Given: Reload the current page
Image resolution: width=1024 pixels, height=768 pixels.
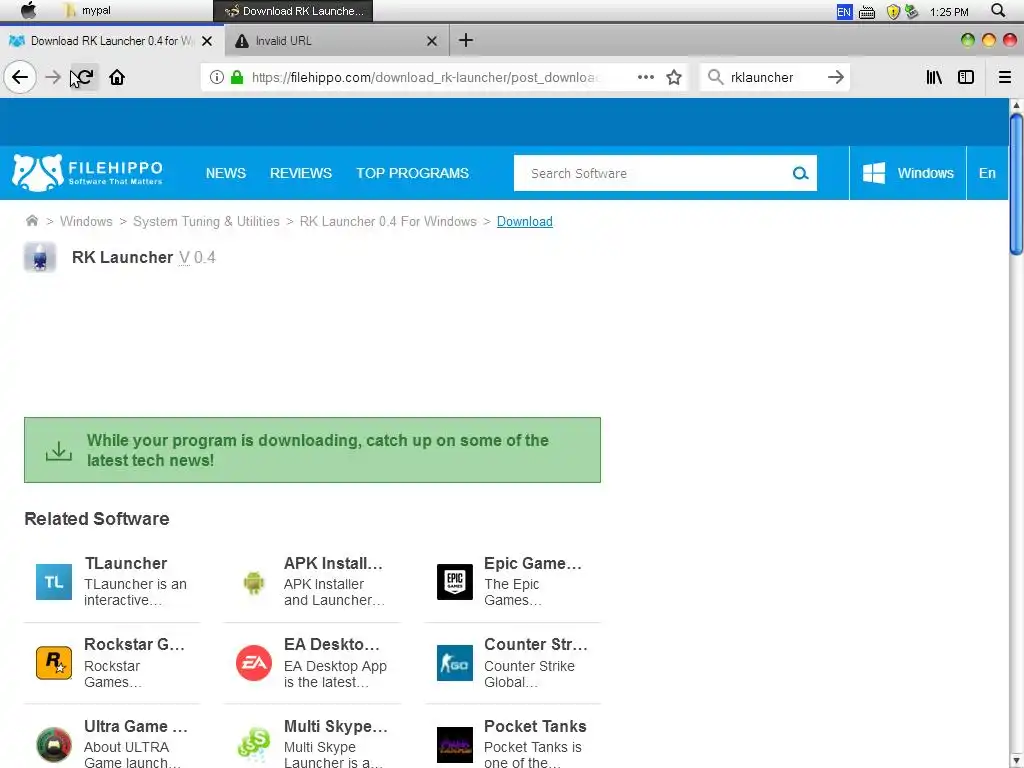Looking at the screenshot, I should coord(84,77).
